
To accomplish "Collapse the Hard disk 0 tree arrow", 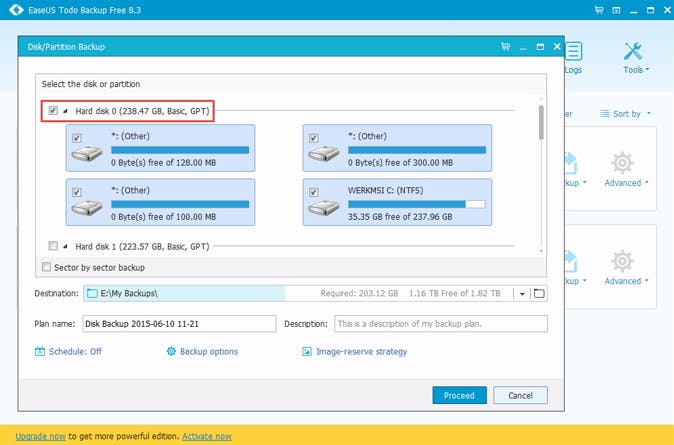I will pos(65,111).
